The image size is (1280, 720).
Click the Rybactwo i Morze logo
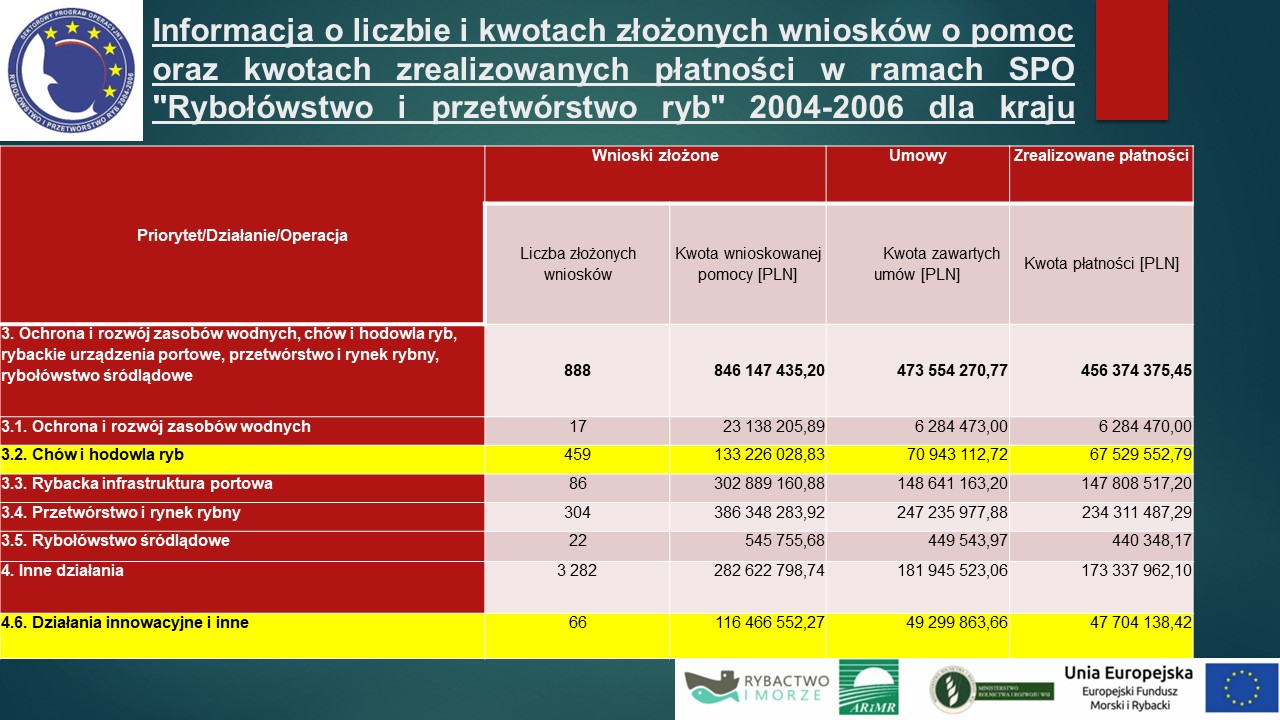(756, 686)
